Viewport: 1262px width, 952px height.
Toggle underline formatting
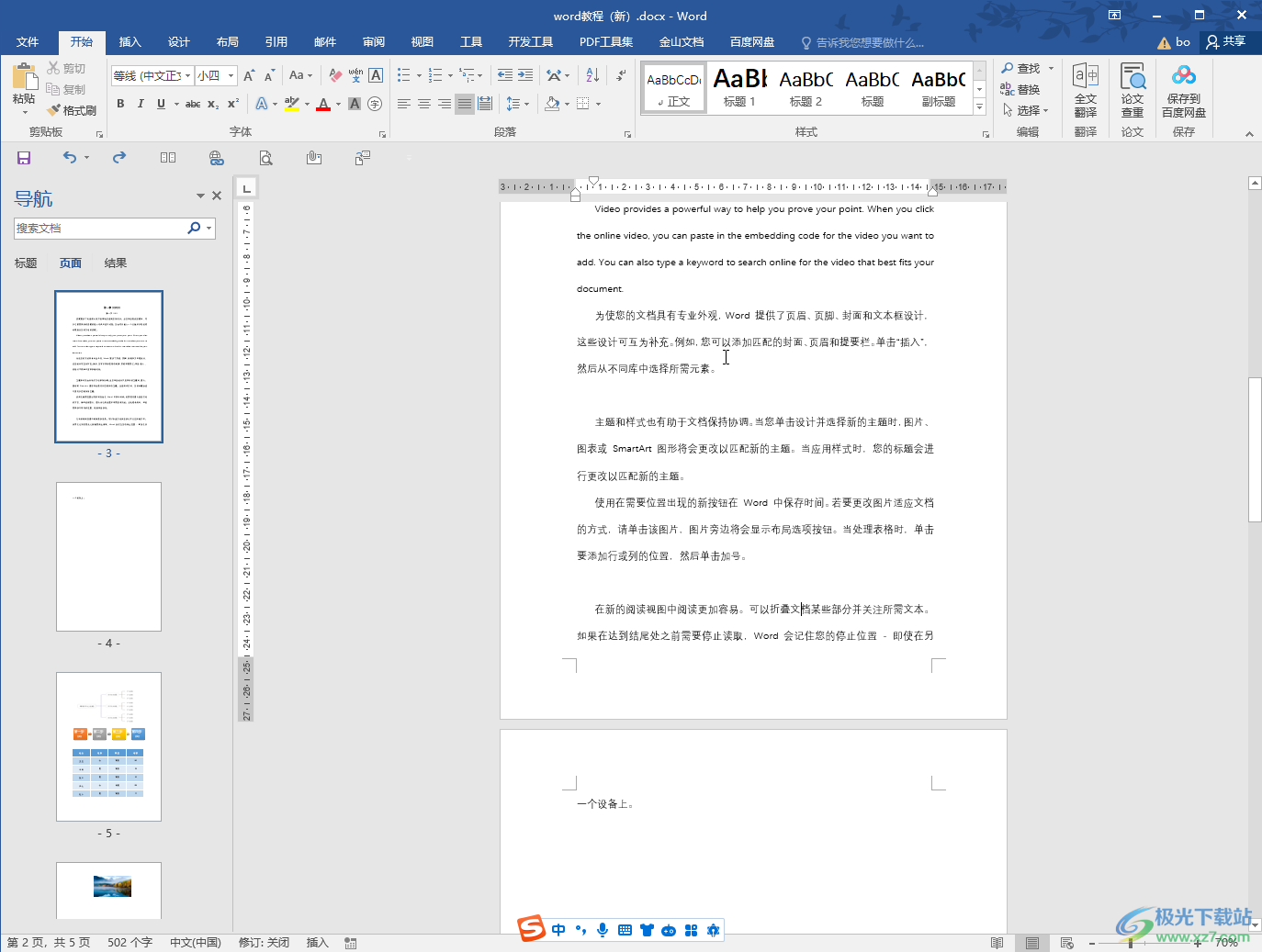pos(161,104)
